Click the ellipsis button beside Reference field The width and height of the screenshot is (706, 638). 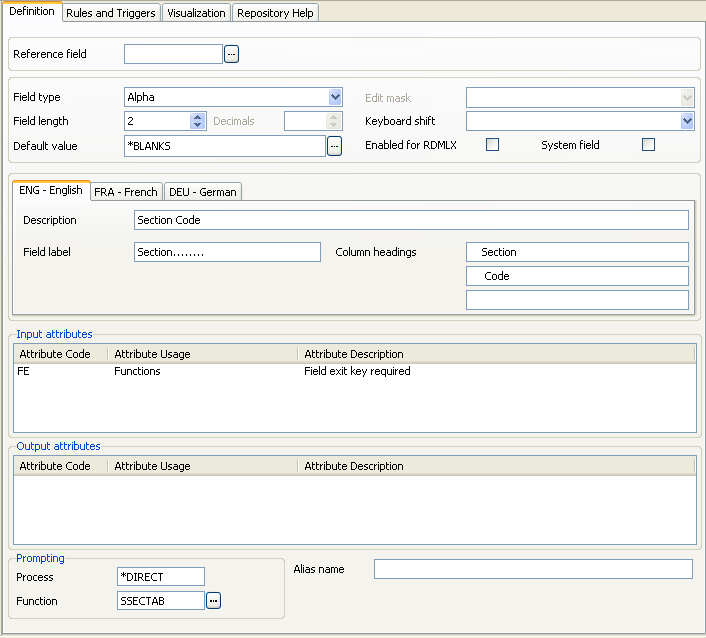[231, 54]
